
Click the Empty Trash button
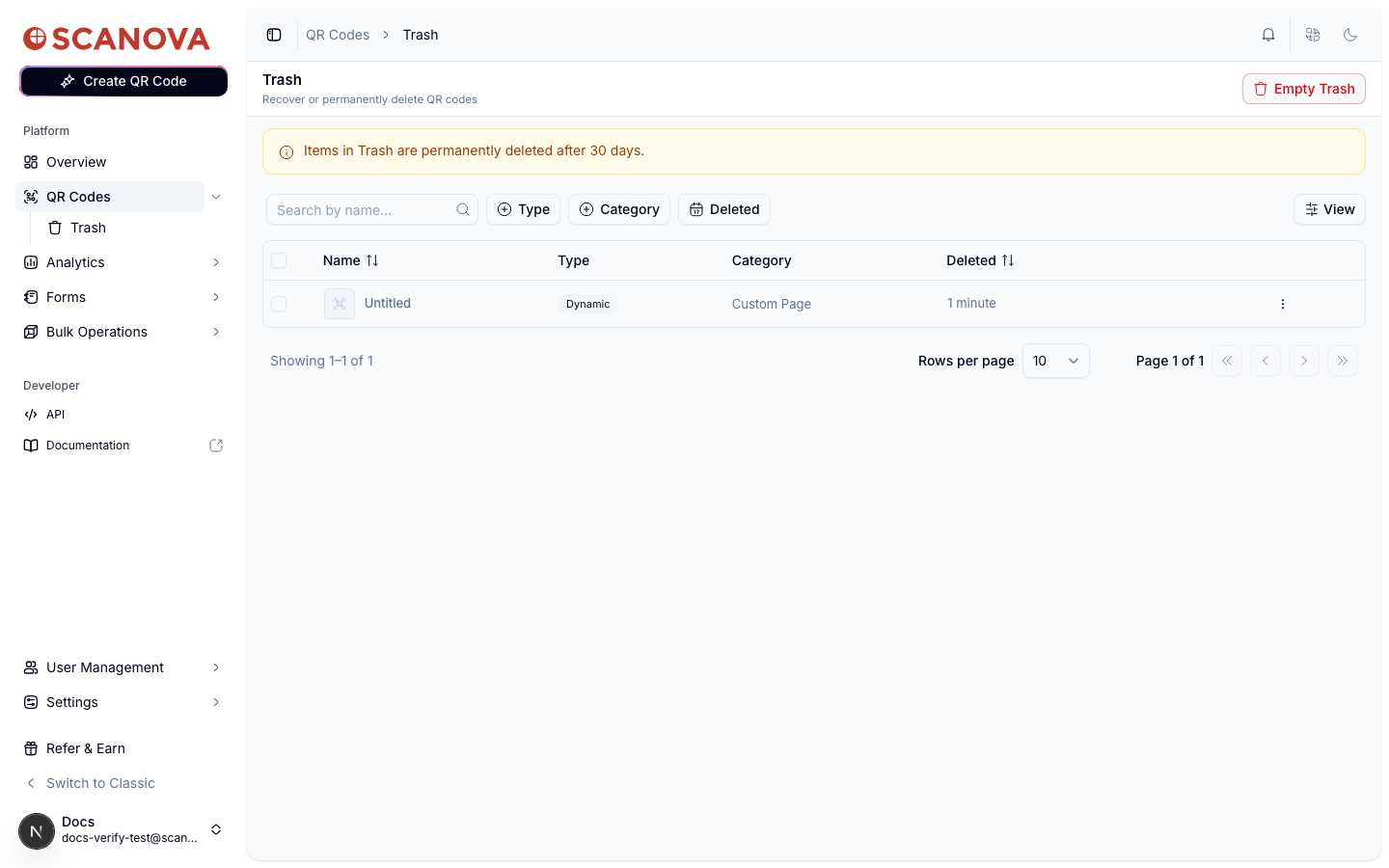coord(1304,89)
